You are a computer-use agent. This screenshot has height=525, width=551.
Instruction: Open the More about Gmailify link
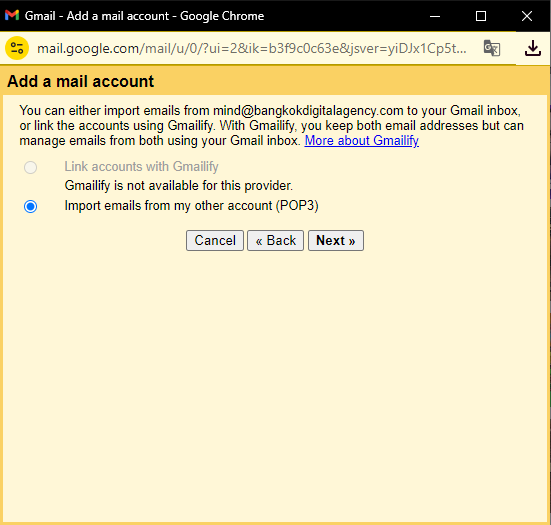(x=362, y=141)
